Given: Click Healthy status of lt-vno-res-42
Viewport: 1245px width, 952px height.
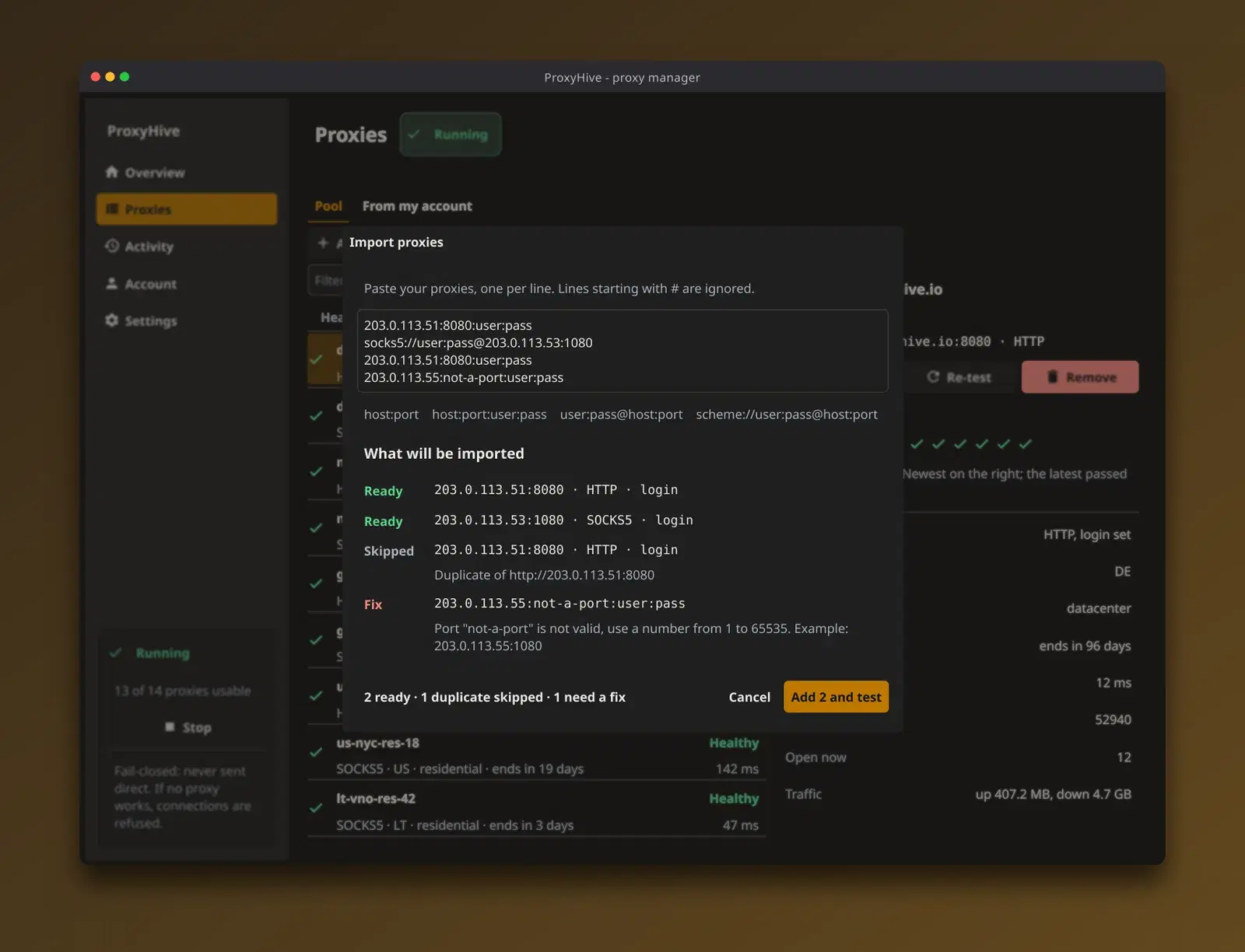Looking at the screenshot, I should [734, 799].
